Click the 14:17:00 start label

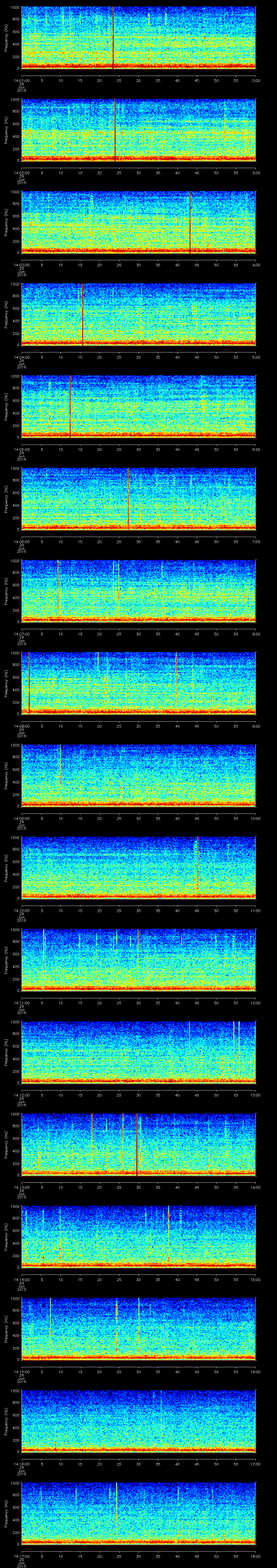[21, 1556]
